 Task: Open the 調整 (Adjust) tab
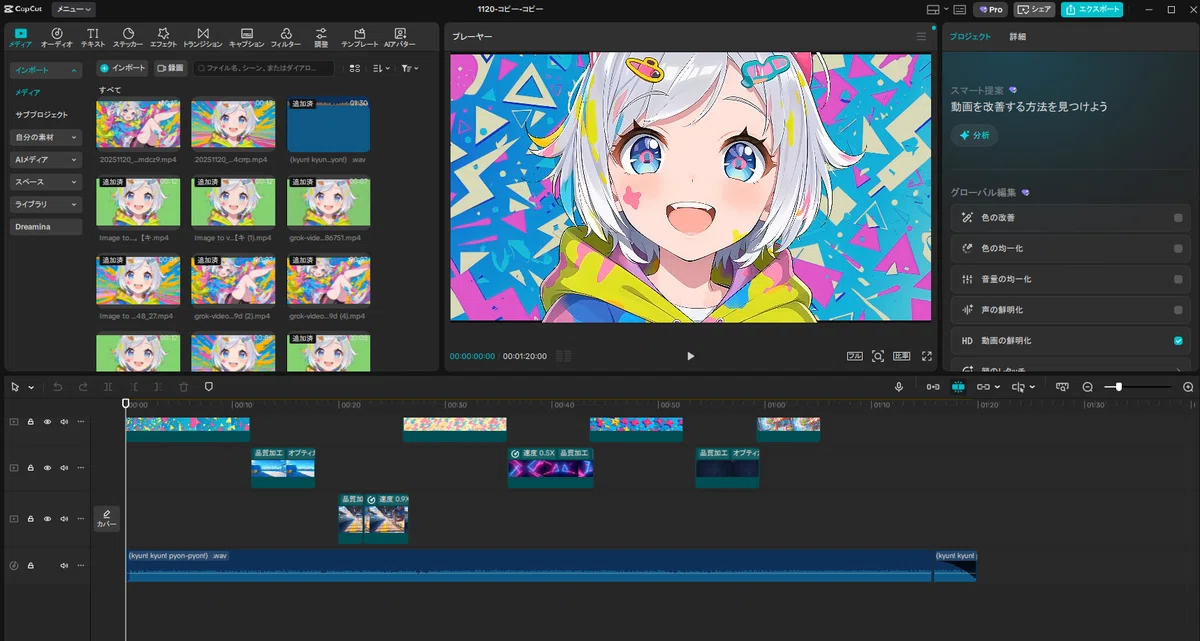[x=321, y=38]
